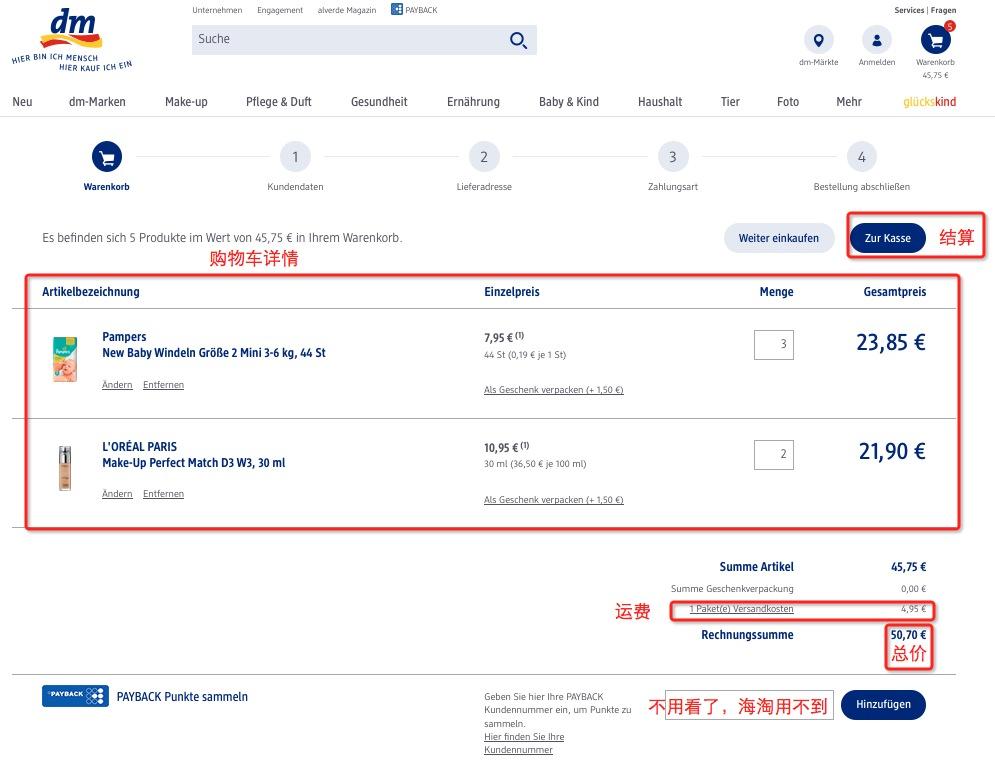Click the Rechnungssumme value 50,70 €

coord(908,635)
